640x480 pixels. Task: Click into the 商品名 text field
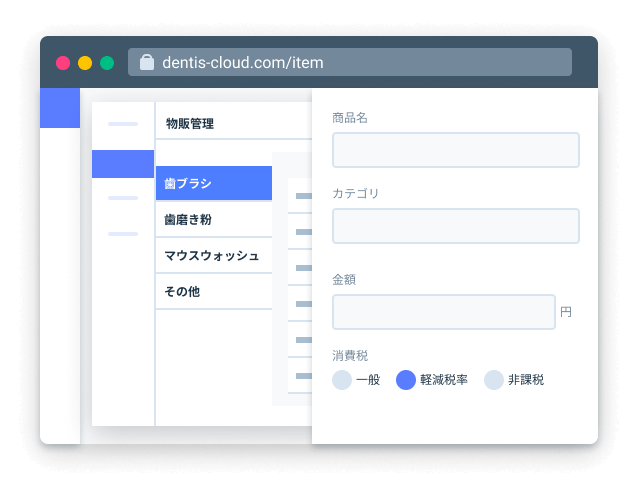click(455, 150)
